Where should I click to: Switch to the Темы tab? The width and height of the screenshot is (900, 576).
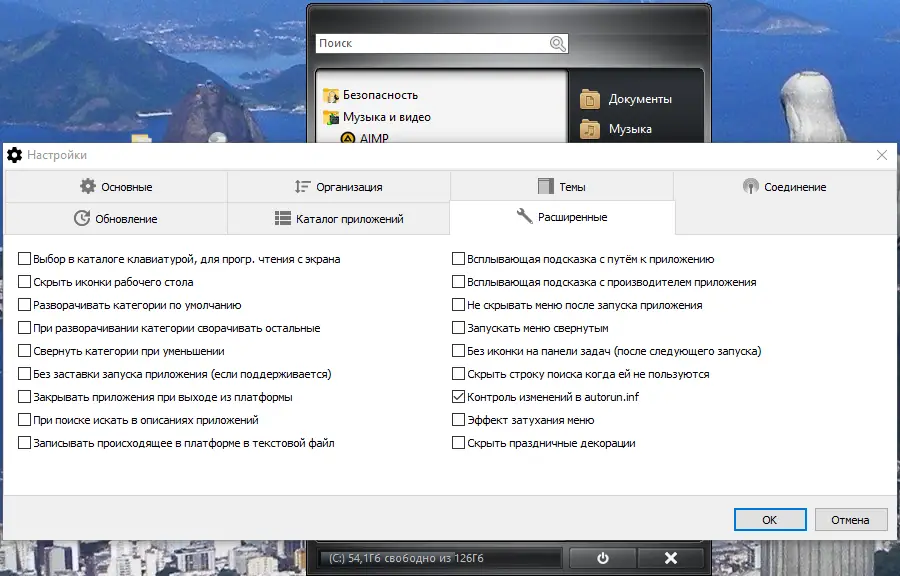click(561, 186)
